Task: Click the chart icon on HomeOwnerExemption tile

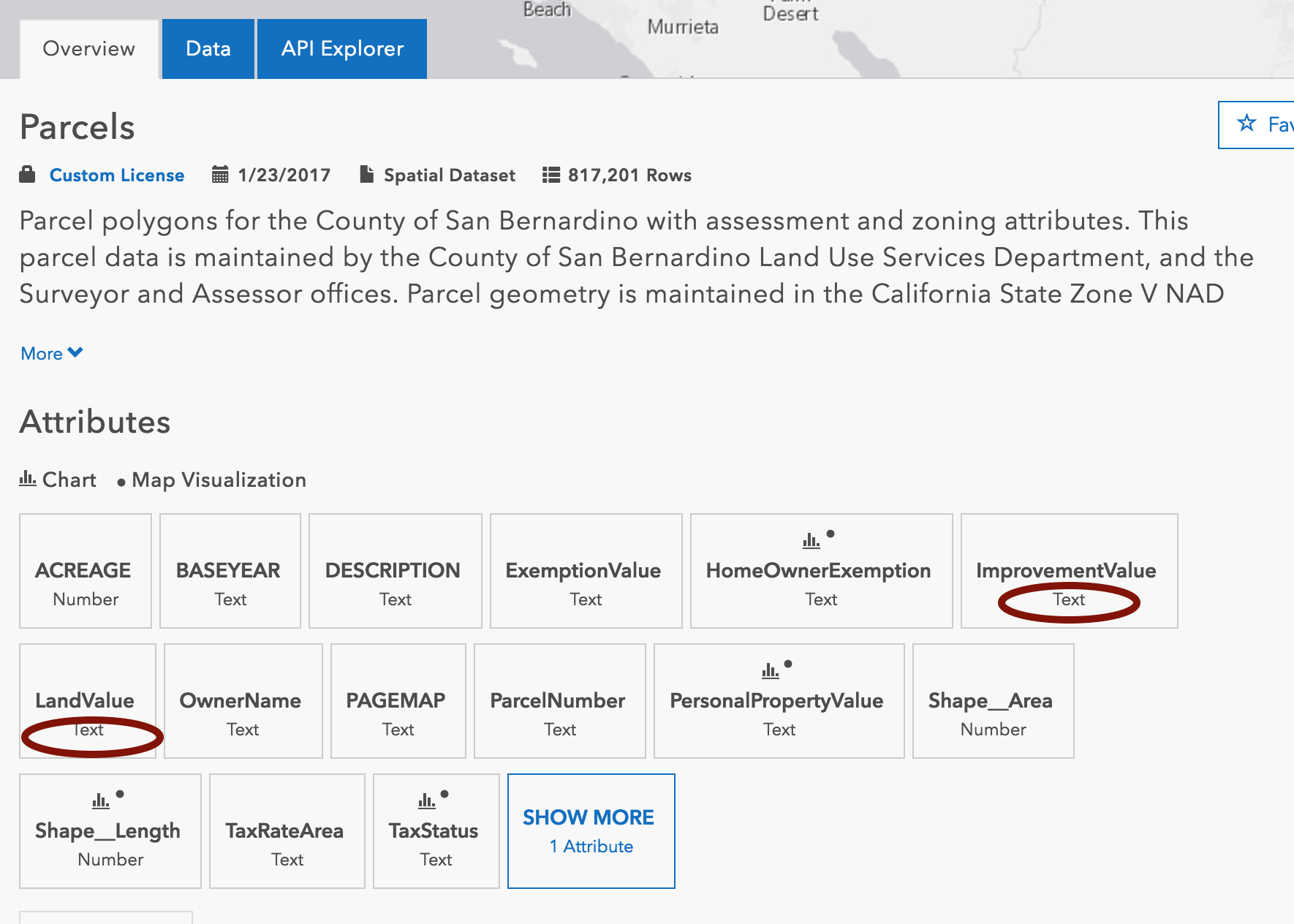Action: 811,541
